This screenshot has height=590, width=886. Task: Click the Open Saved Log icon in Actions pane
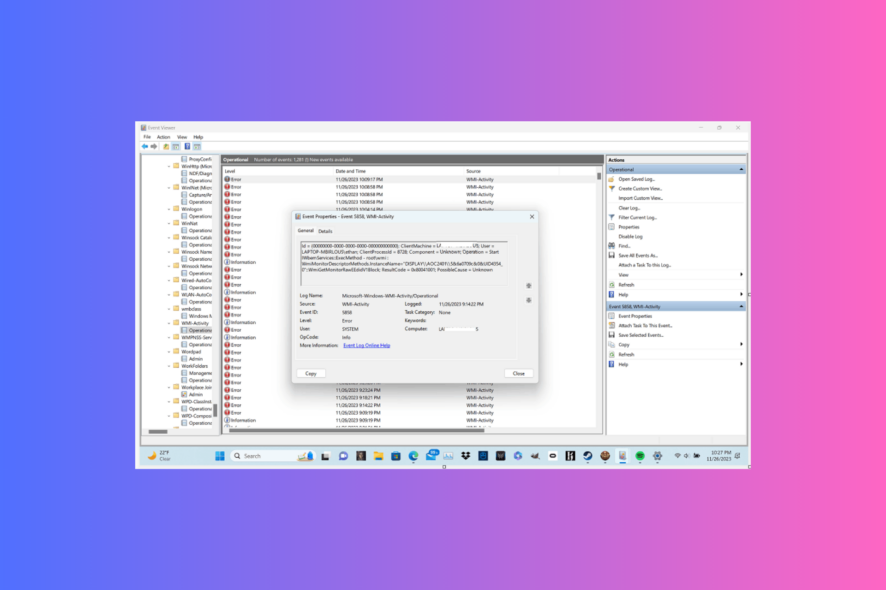(610, 180)
